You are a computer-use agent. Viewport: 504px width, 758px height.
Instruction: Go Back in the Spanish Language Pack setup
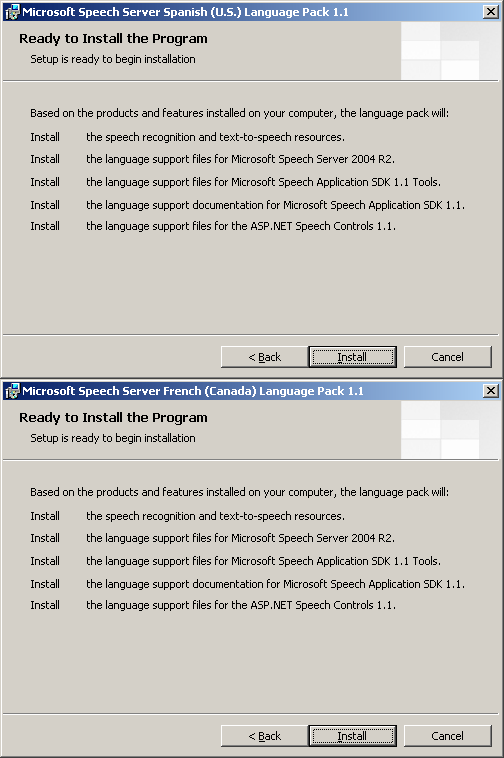pos(264,357)
